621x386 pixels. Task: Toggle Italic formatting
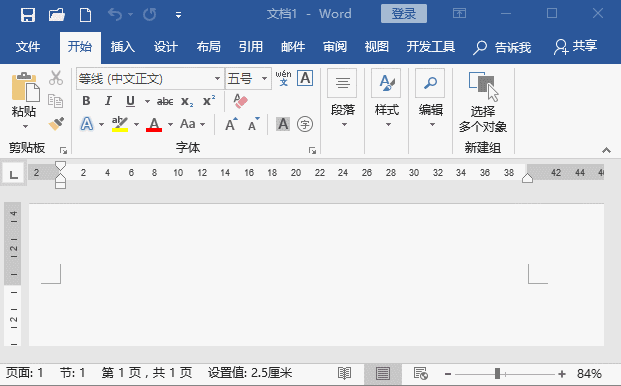click(x=108, y=101)
